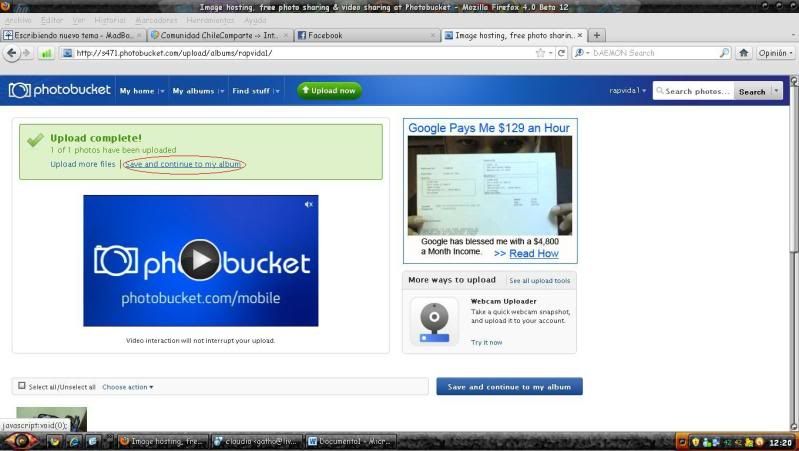Open the Marcadores menu

[x=156, y=20]
